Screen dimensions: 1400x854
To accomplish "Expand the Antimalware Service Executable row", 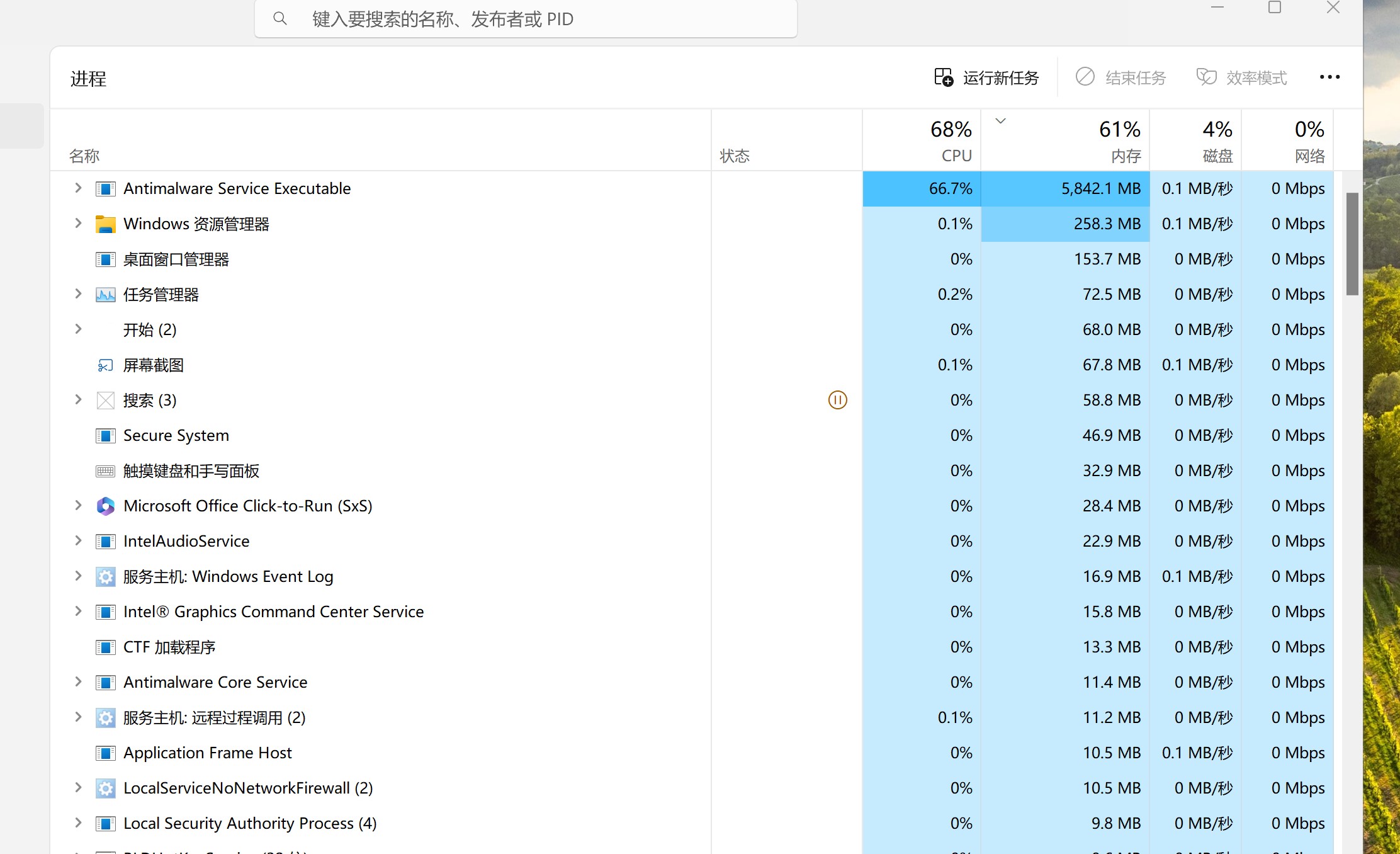I will pyautogui.click(x=78, y=188).
